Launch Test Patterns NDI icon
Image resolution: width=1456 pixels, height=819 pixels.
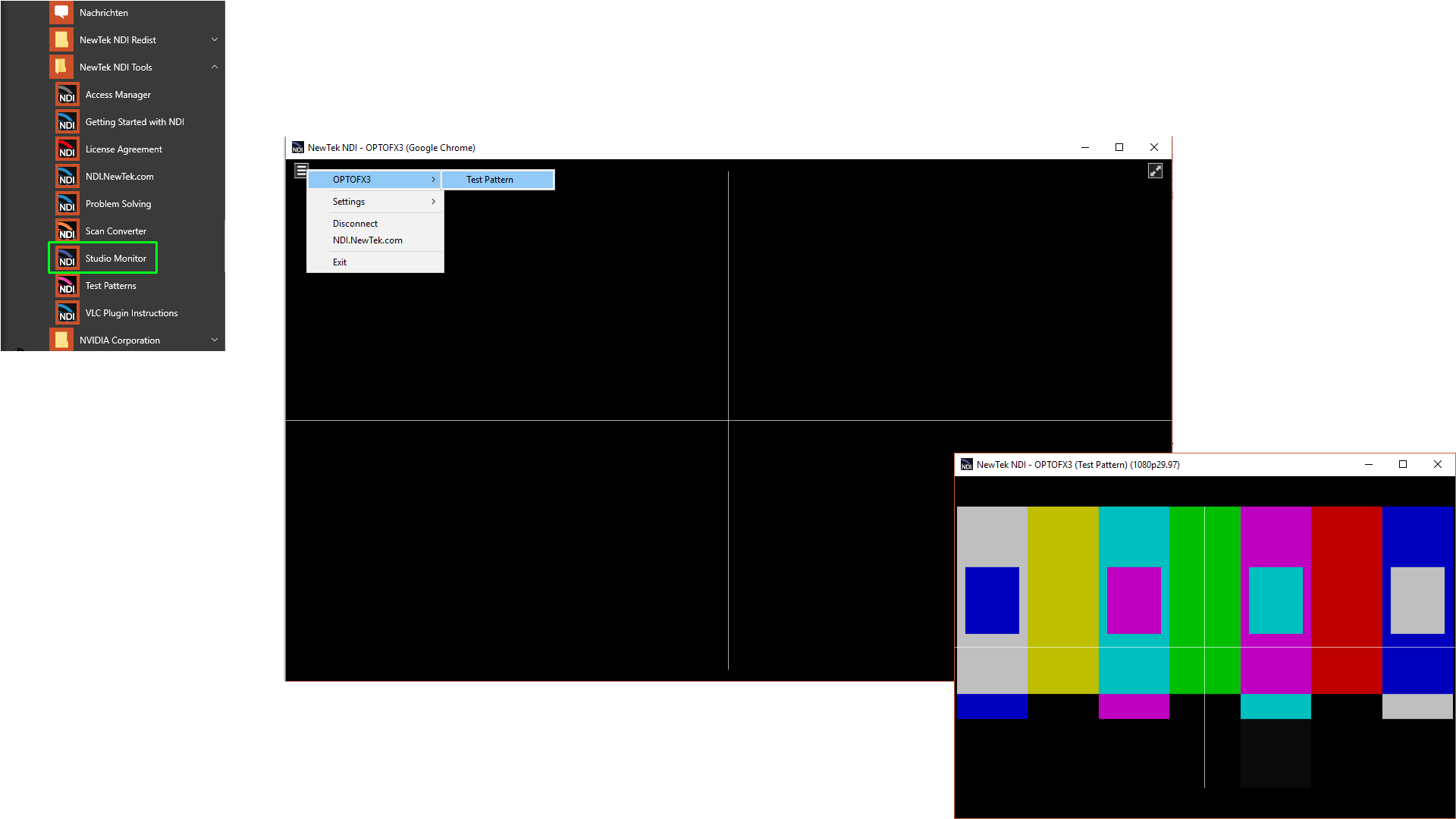click(x=67, y=286)
